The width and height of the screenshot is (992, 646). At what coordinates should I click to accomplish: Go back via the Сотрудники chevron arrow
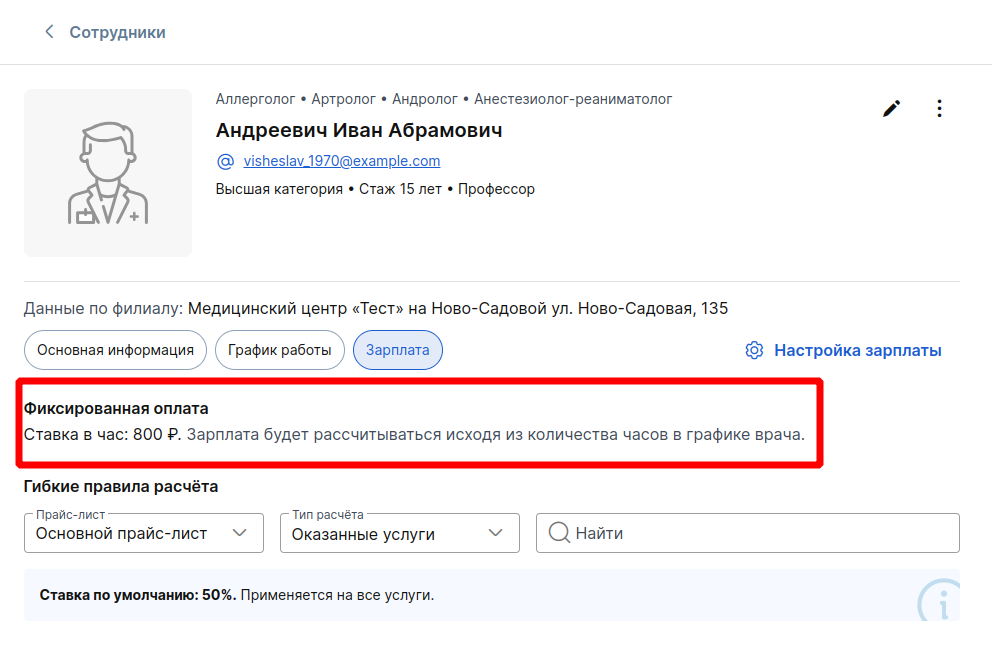click(49, 32)
